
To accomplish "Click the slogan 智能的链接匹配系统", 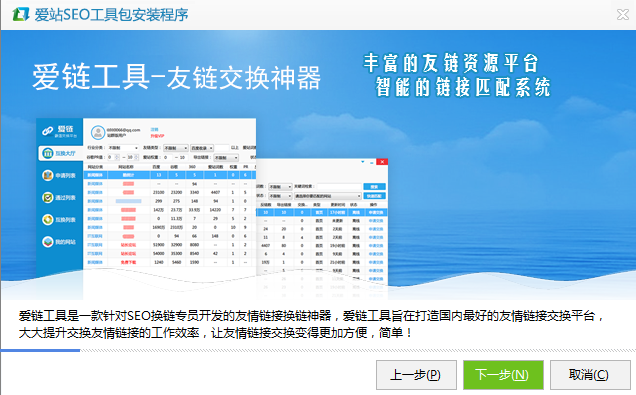I will [x=462, y=87].
